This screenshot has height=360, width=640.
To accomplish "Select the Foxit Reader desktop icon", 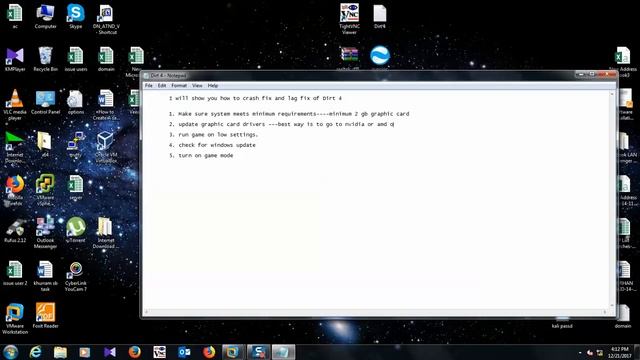I will coord(45,316).
